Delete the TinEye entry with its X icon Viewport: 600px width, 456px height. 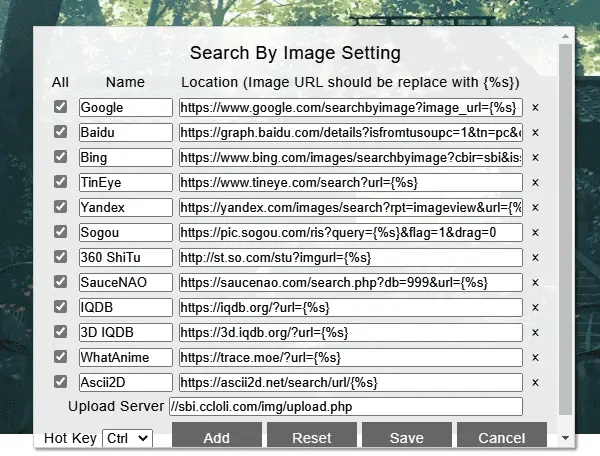(535, 183)
